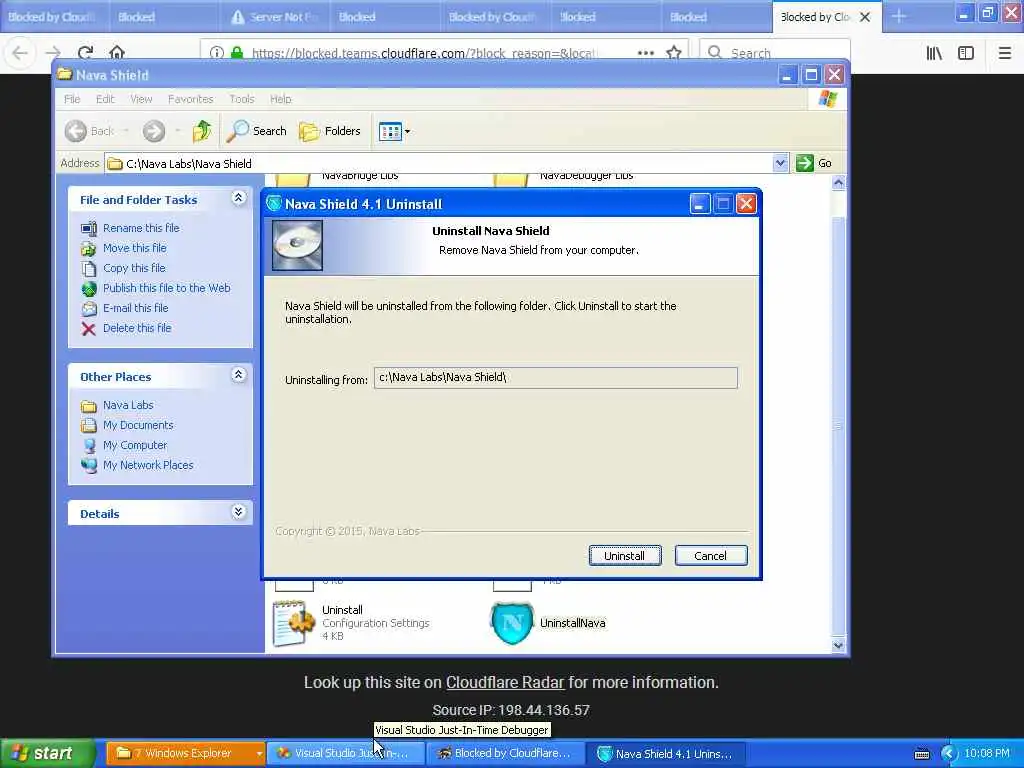Expand the Address bar dropdown

pyautogui.click(x=780, y=163)
